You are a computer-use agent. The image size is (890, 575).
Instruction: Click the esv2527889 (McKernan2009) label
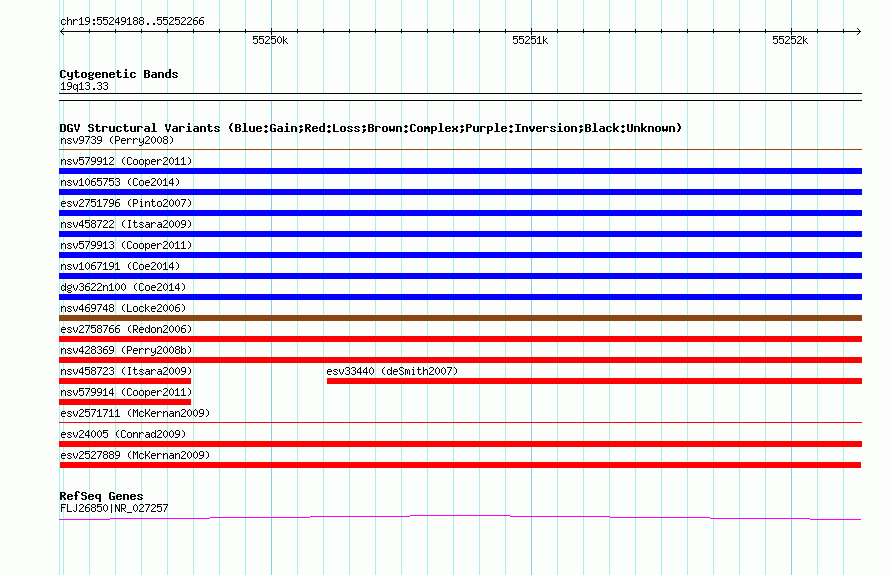point(135,455)
